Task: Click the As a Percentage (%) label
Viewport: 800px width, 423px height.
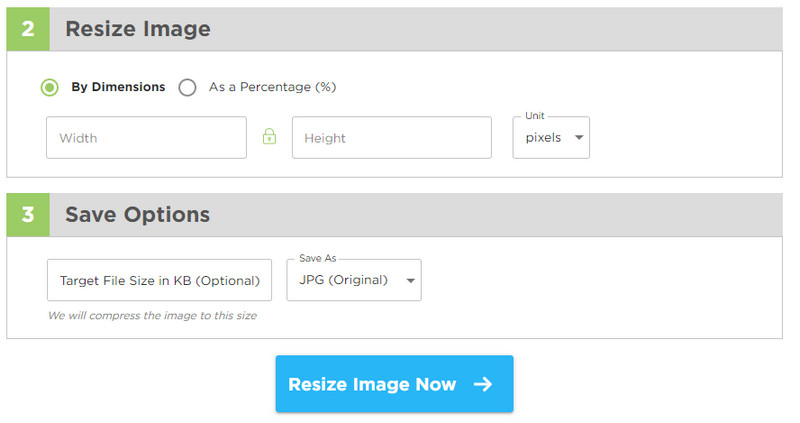Action: pyautogui.click(x=272, y=87)
